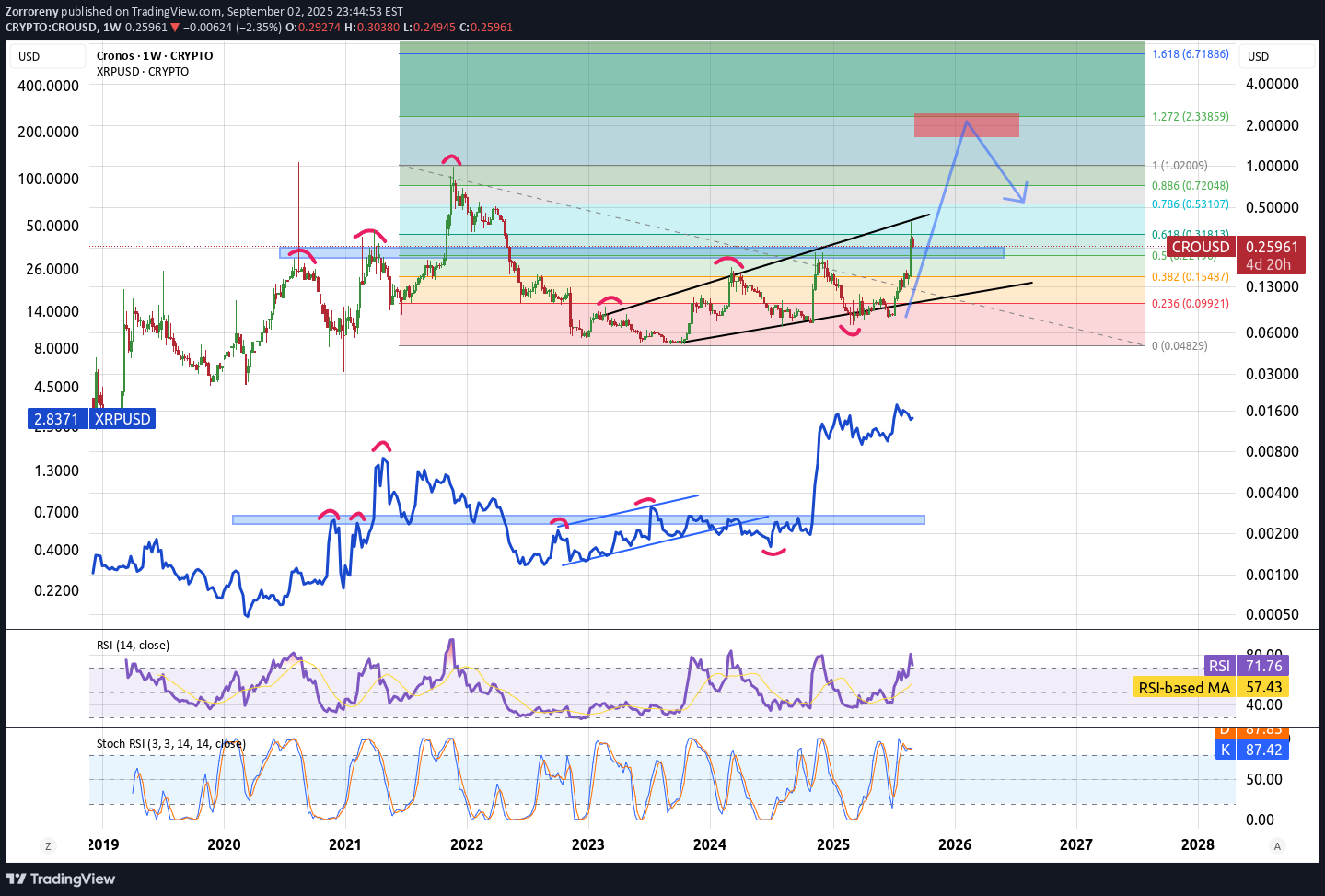The height and width of the screenshot is (896, 1325).
Task: Click the 2028 label on time axis
Action: coord(1198,844)
